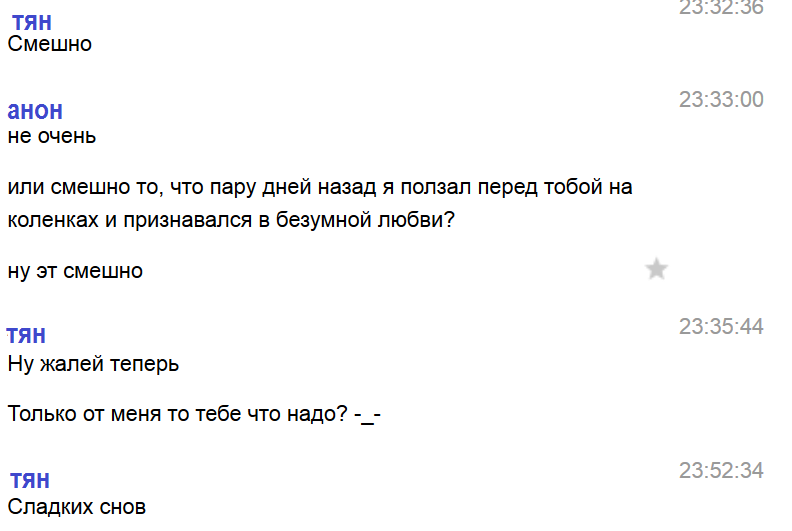Click the 'Смешно' message text
The image size is (792, 531).
pos(50,44)
